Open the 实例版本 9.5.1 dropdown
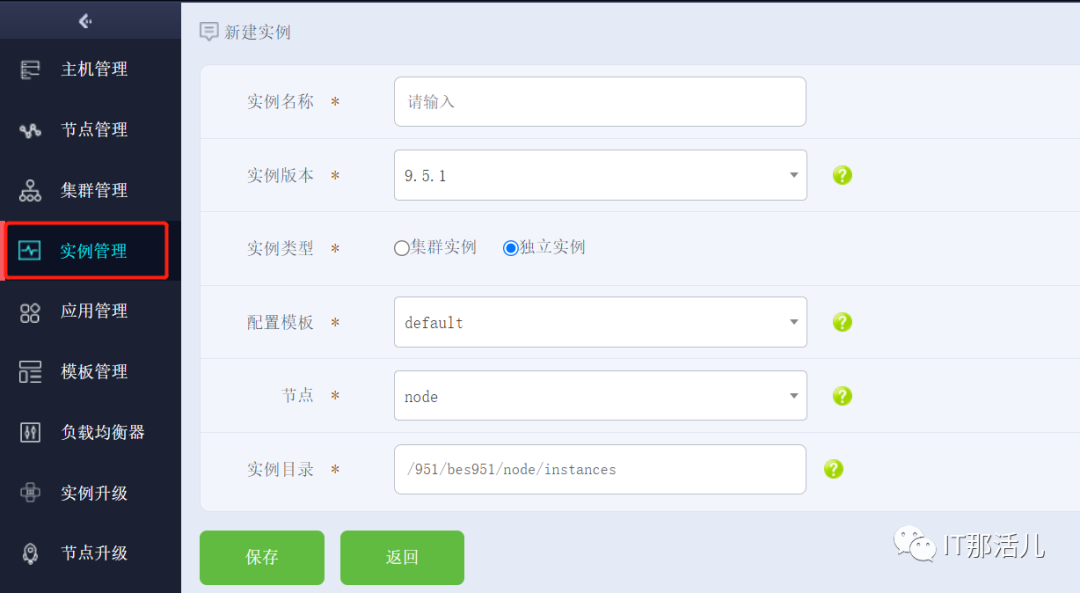The image size is (1080, 593). pos(600,175)
